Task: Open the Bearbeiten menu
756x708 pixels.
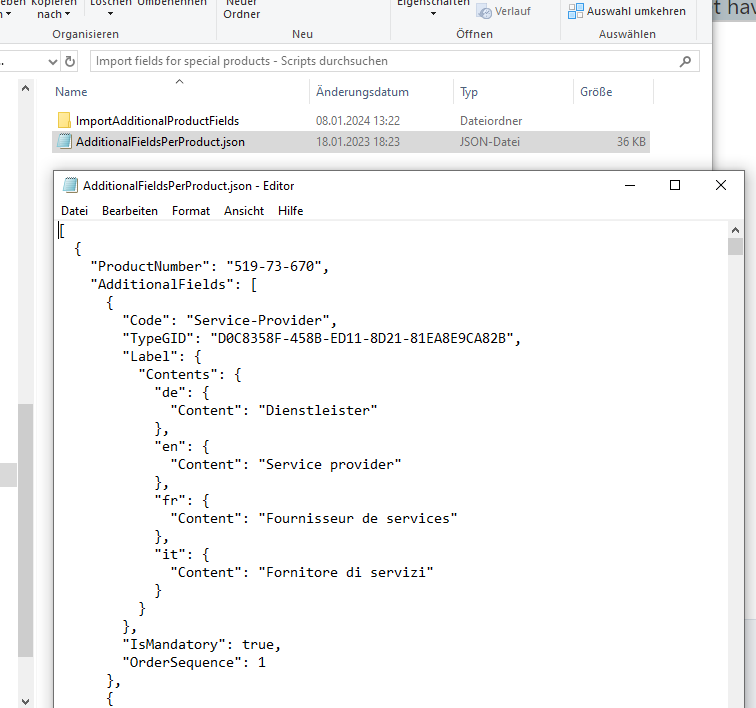Action: click(x=130, y=211)
